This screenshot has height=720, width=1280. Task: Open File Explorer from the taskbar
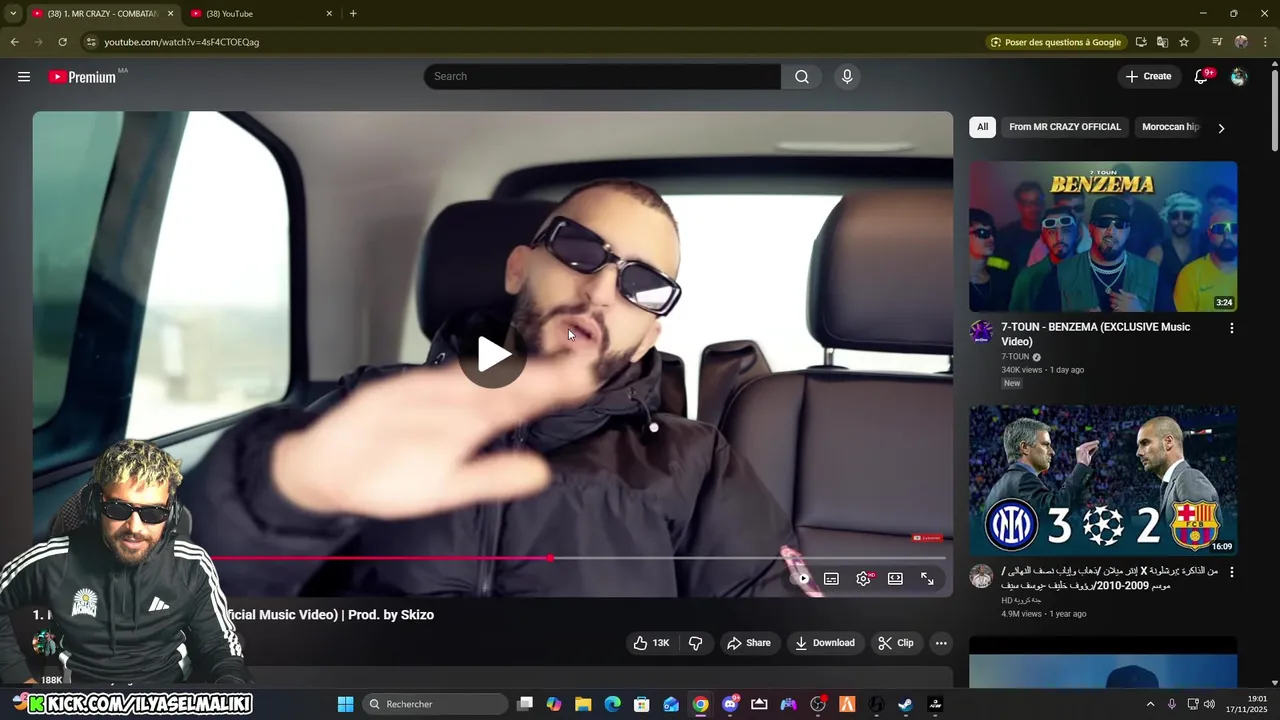(583, 704)
